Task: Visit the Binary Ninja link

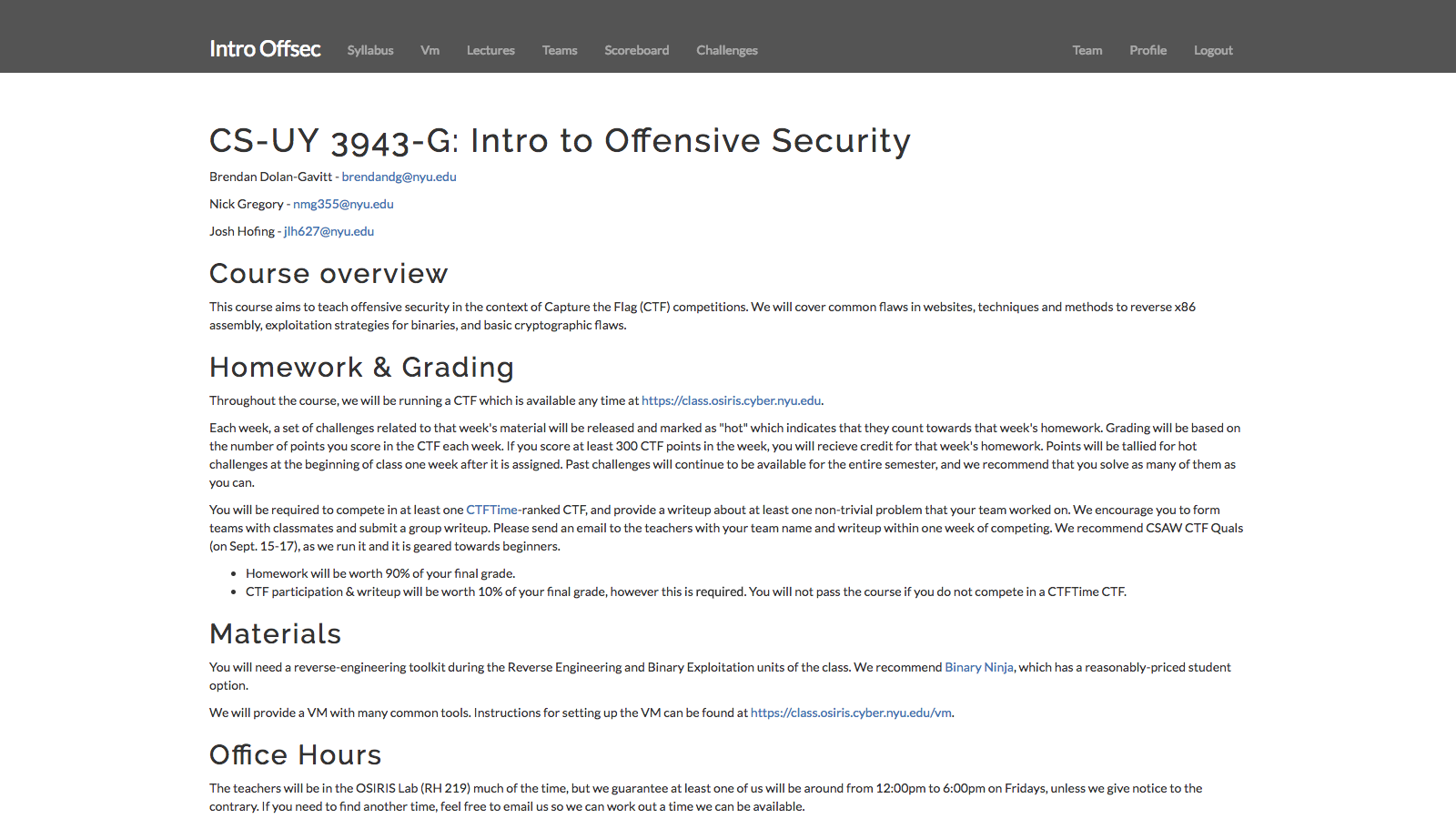Action: (978, 668)
